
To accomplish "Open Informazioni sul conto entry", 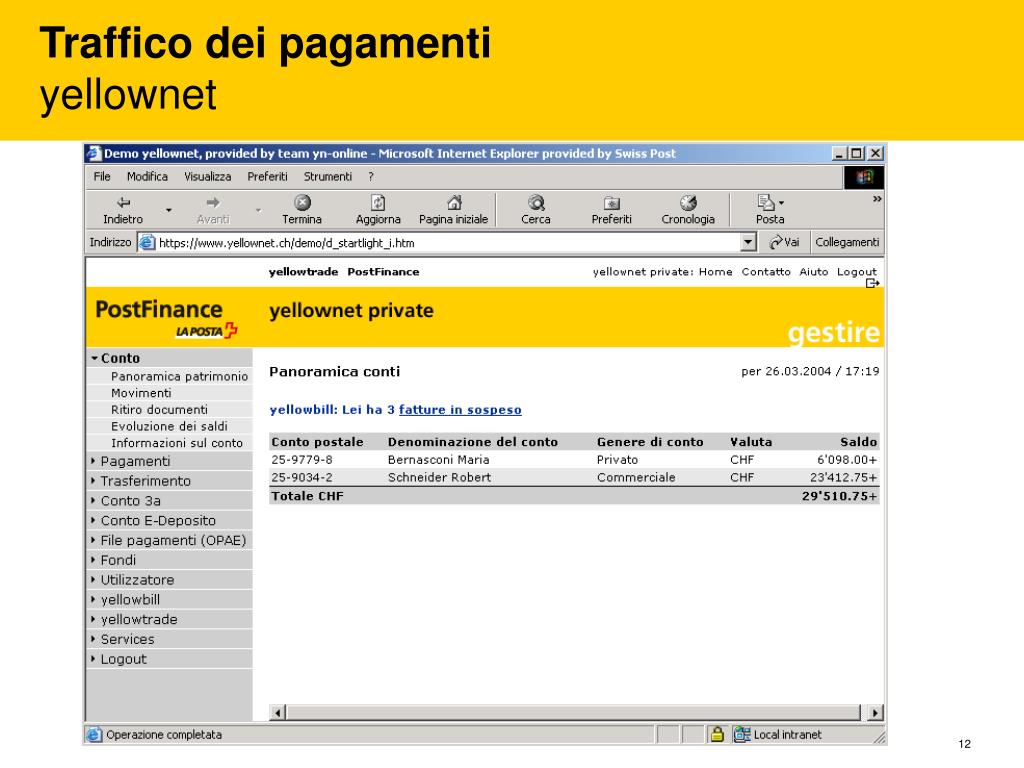I will coord(177,443).
